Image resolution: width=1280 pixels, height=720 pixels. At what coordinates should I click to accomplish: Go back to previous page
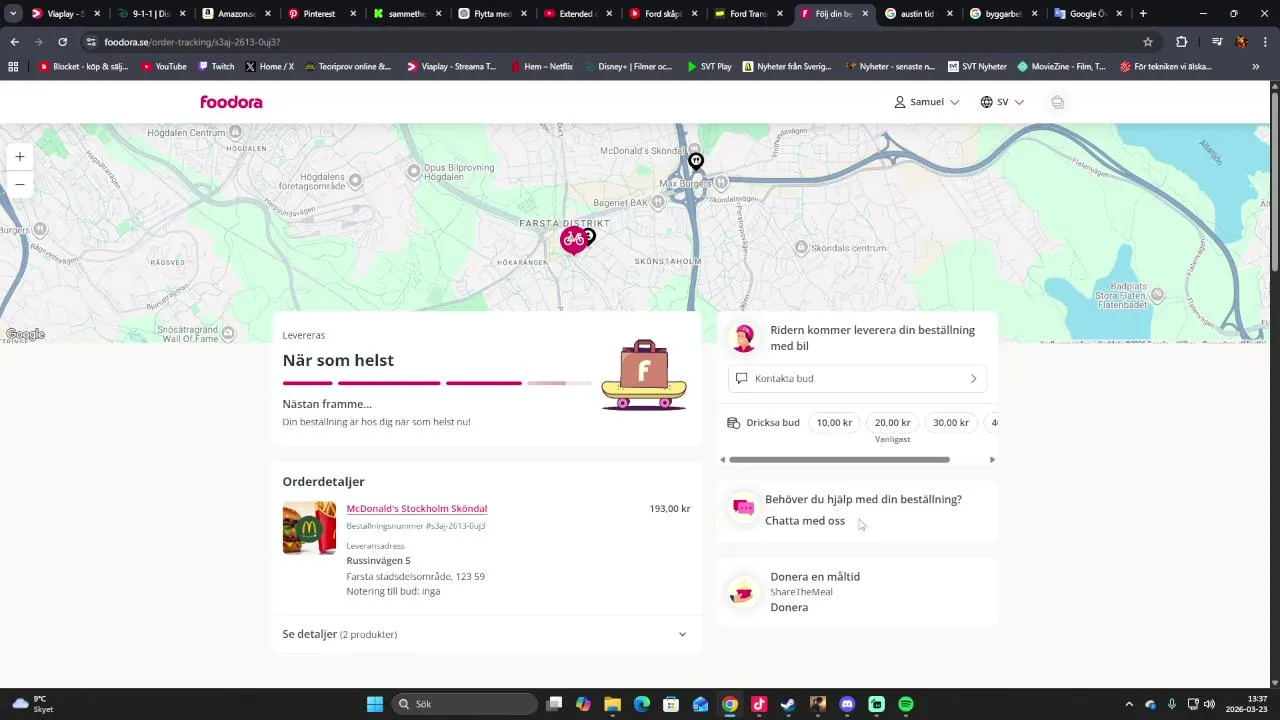tap(14, 42)
